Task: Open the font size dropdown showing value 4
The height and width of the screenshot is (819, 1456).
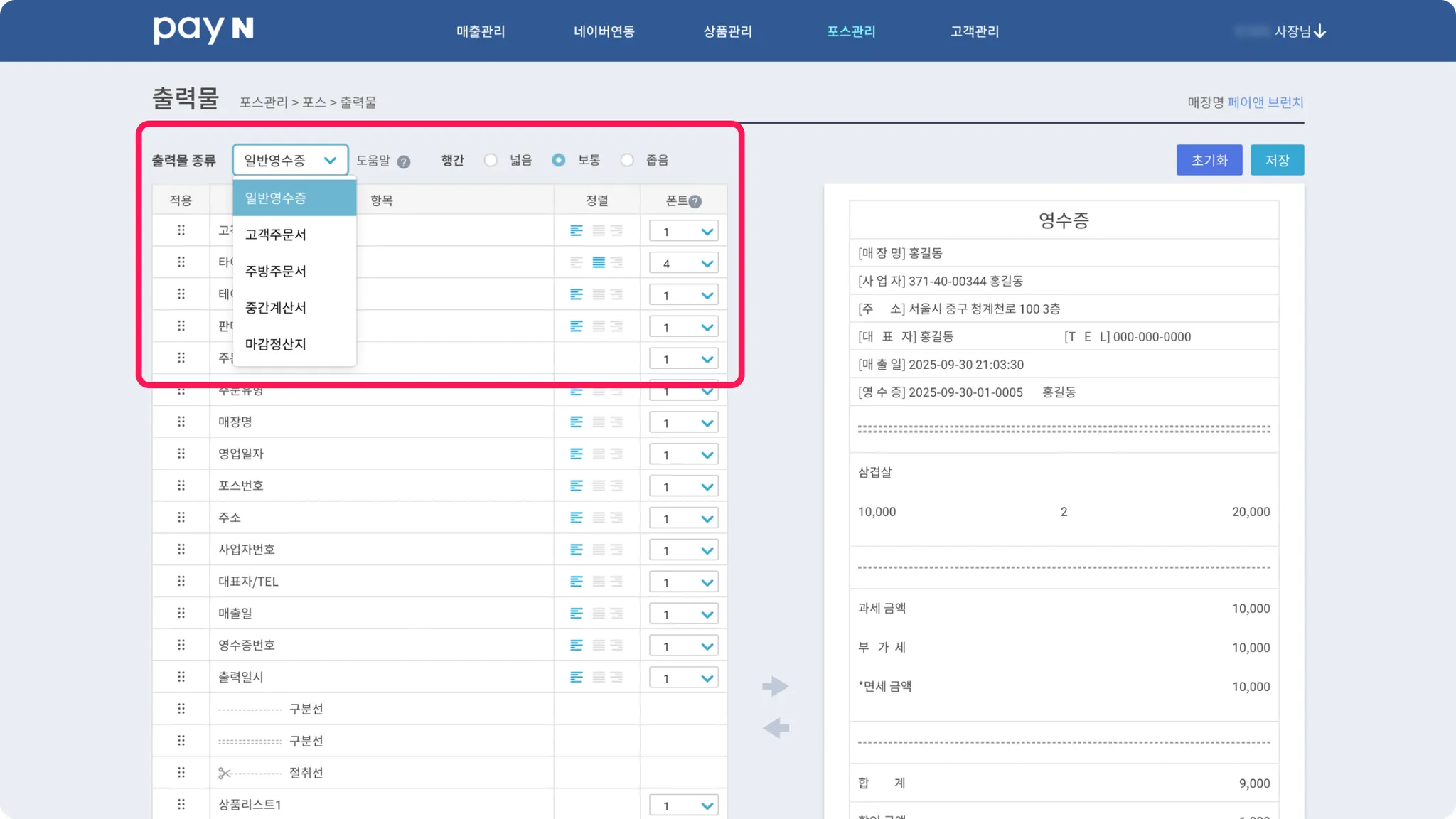Action: [683, 263]
